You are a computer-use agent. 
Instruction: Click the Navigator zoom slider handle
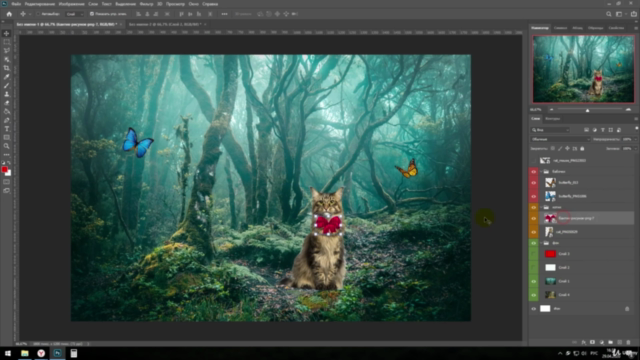[x=587, y=110]
